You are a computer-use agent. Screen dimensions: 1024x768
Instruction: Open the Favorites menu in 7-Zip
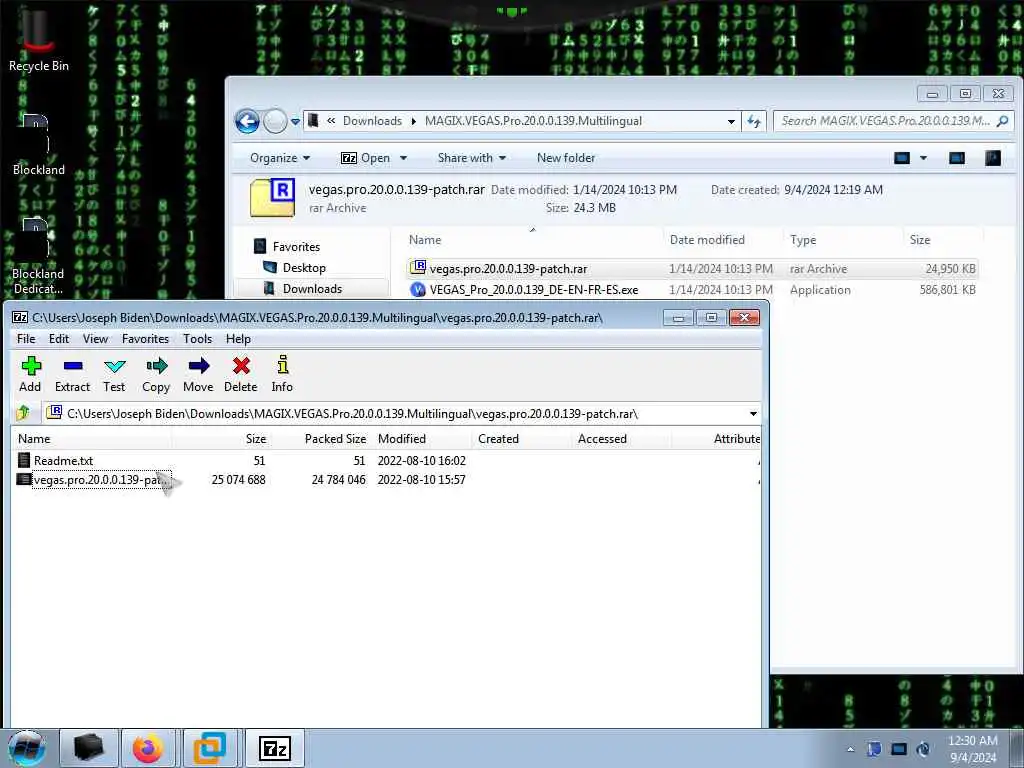point(145,338)
